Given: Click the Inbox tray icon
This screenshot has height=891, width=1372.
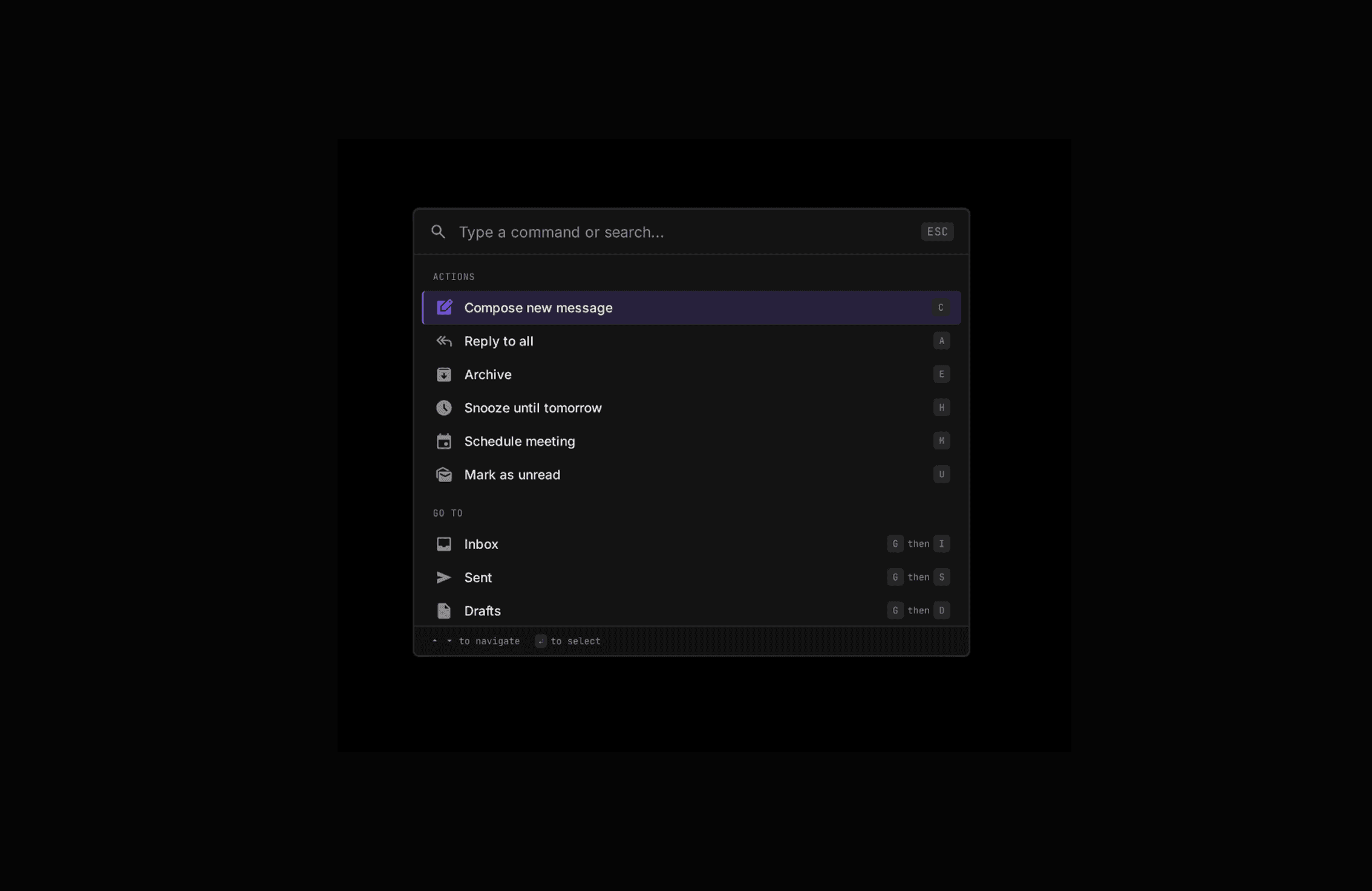Looking at the screenshot, I should point(445,544).
